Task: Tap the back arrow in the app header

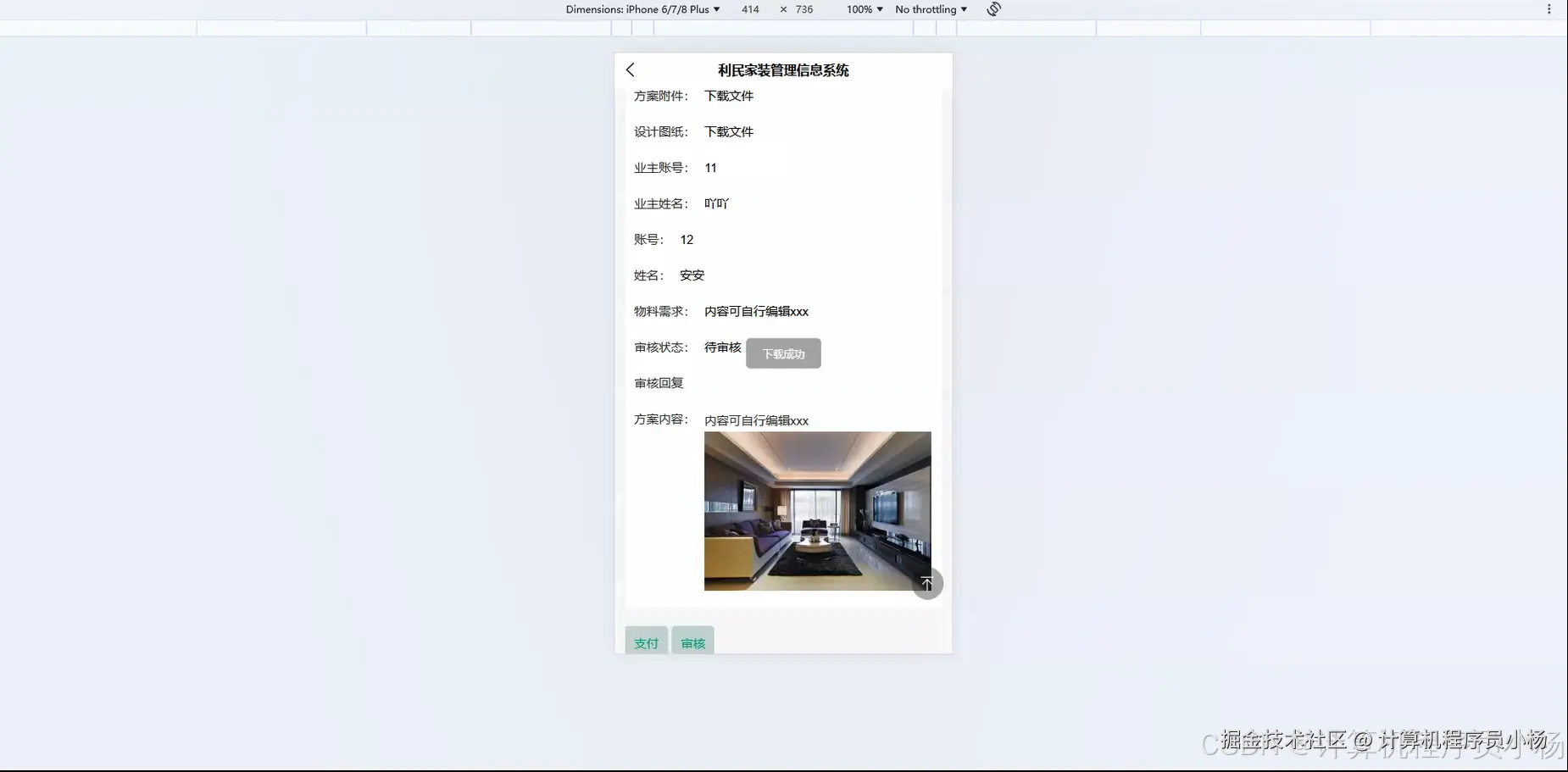Action: tap(631, 69)
